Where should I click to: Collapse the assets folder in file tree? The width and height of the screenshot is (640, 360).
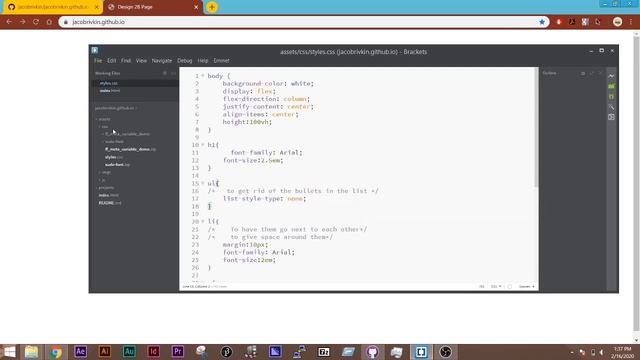pos(103,119)
